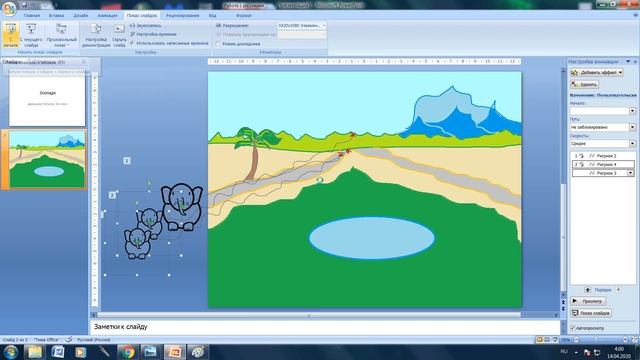Click fit slide to window icon
Screen dimensions: 640x360
pos(634,340)
